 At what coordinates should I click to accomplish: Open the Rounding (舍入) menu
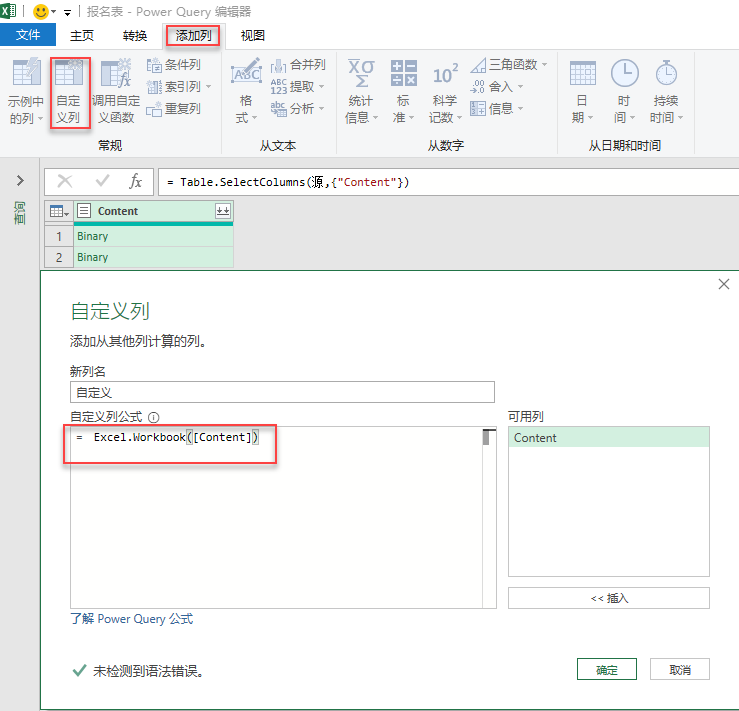point(497,87)
